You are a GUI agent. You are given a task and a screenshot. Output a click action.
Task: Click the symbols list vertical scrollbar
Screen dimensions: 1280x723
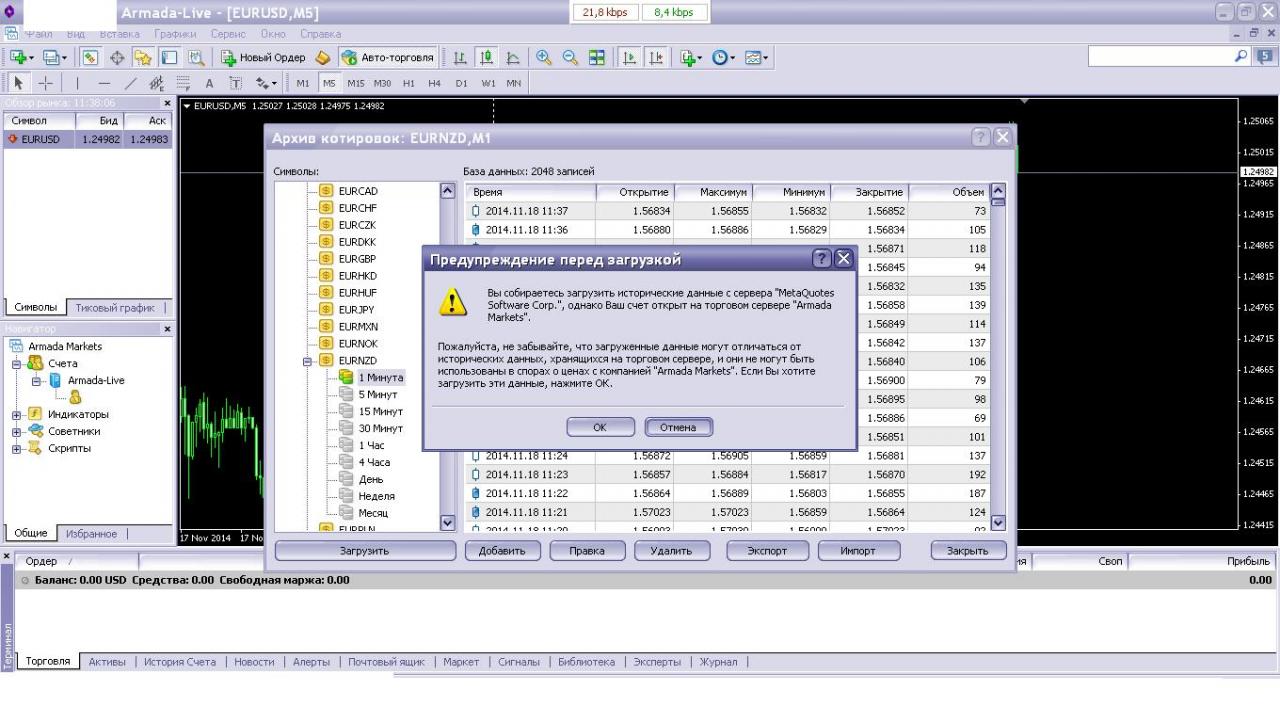[448, 358]
